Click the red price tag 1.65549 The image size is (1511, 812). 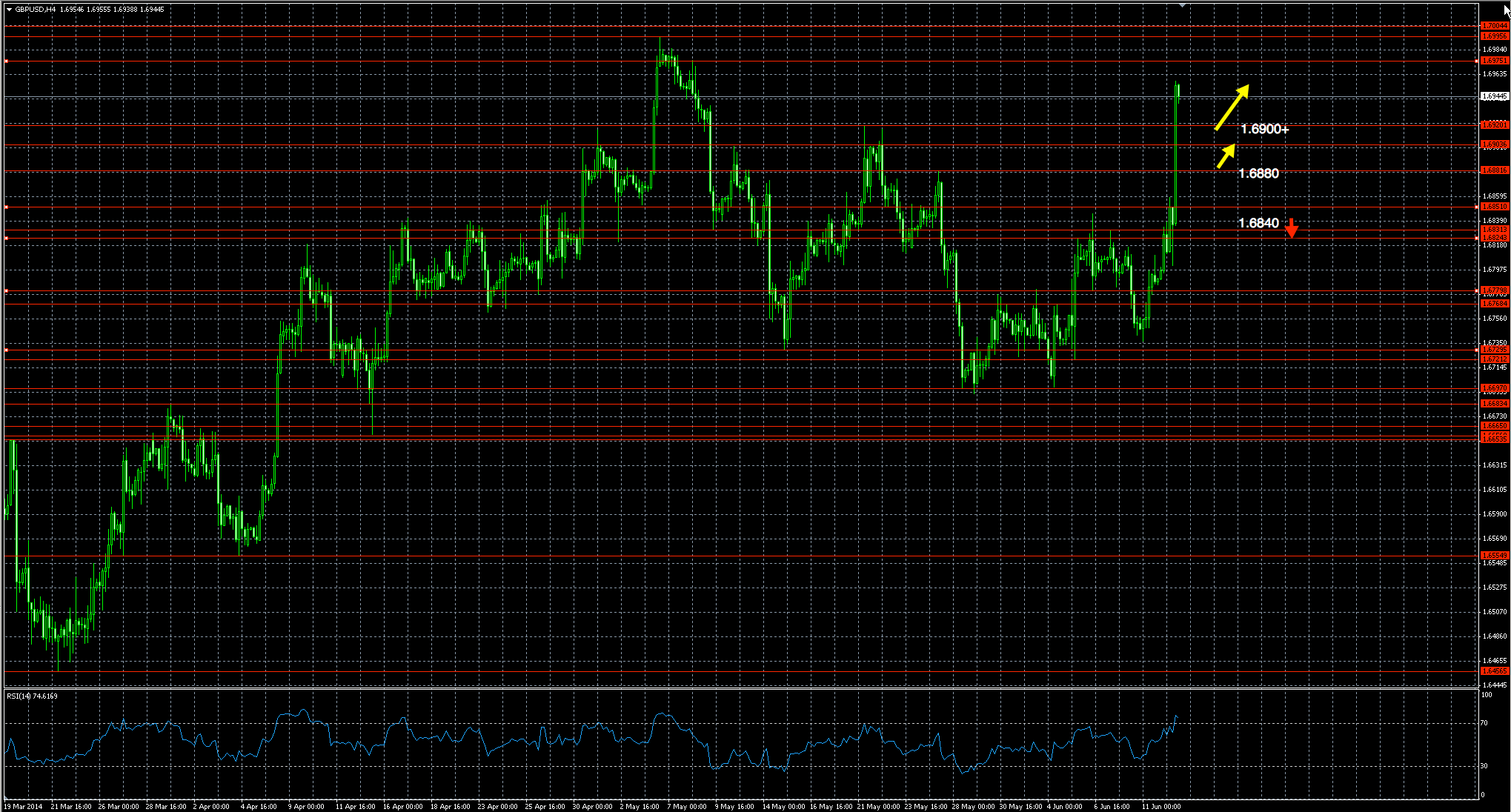tap(1494, 555)
